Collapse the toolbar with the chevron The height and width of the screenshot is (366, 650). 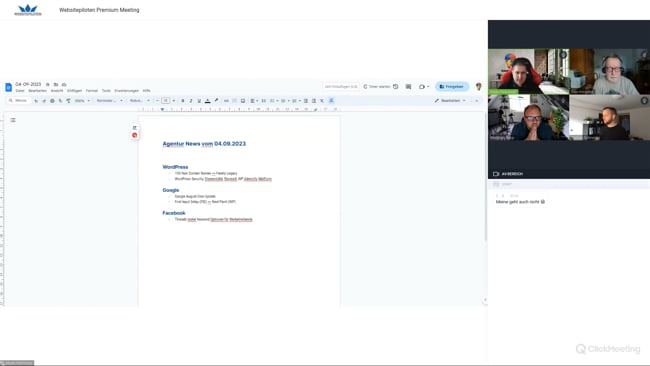tap(477, 101)
